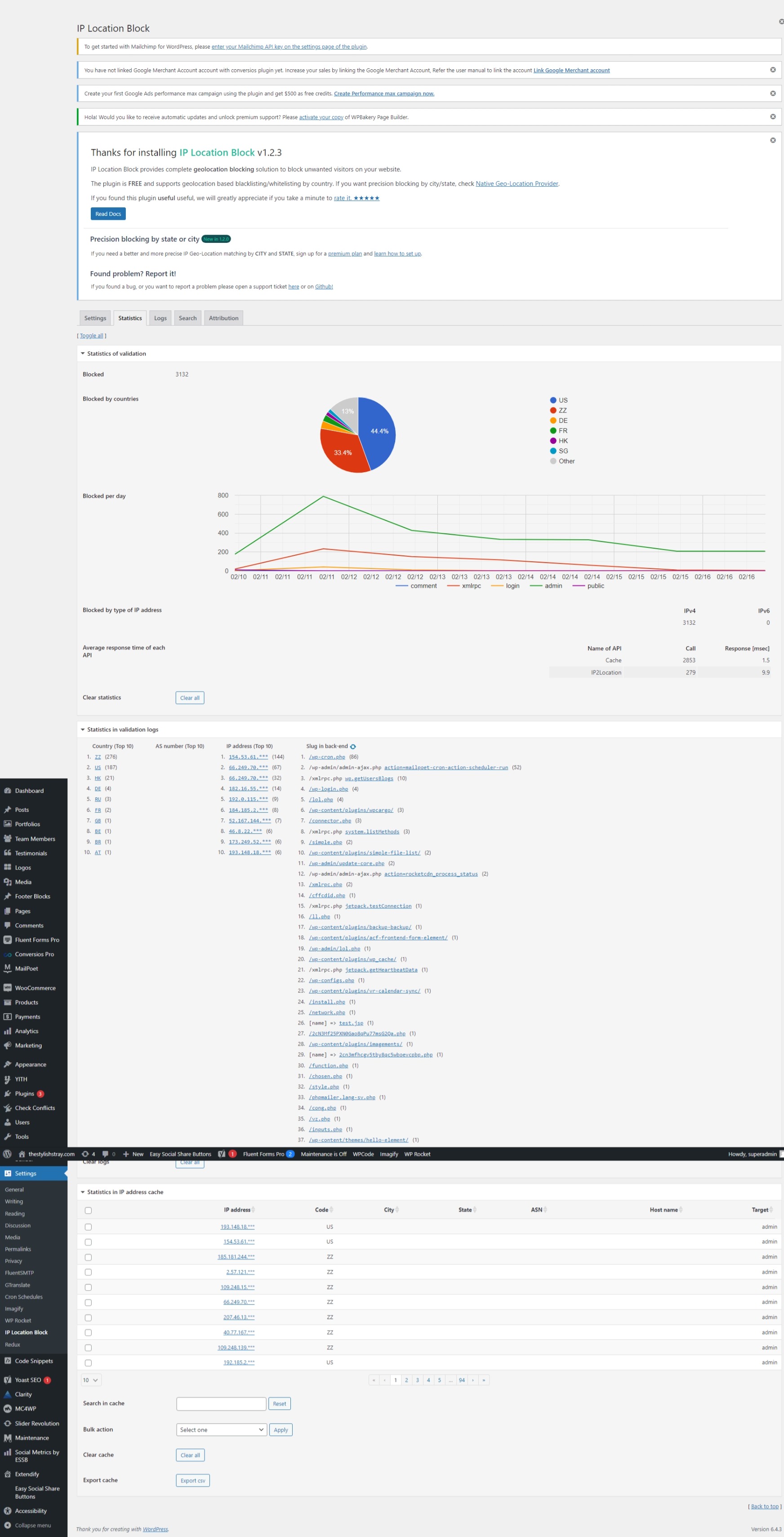Viewport: 784px width, 1537px height.
Task: Collapse Statistics in validation logs section
Action: 83,729
